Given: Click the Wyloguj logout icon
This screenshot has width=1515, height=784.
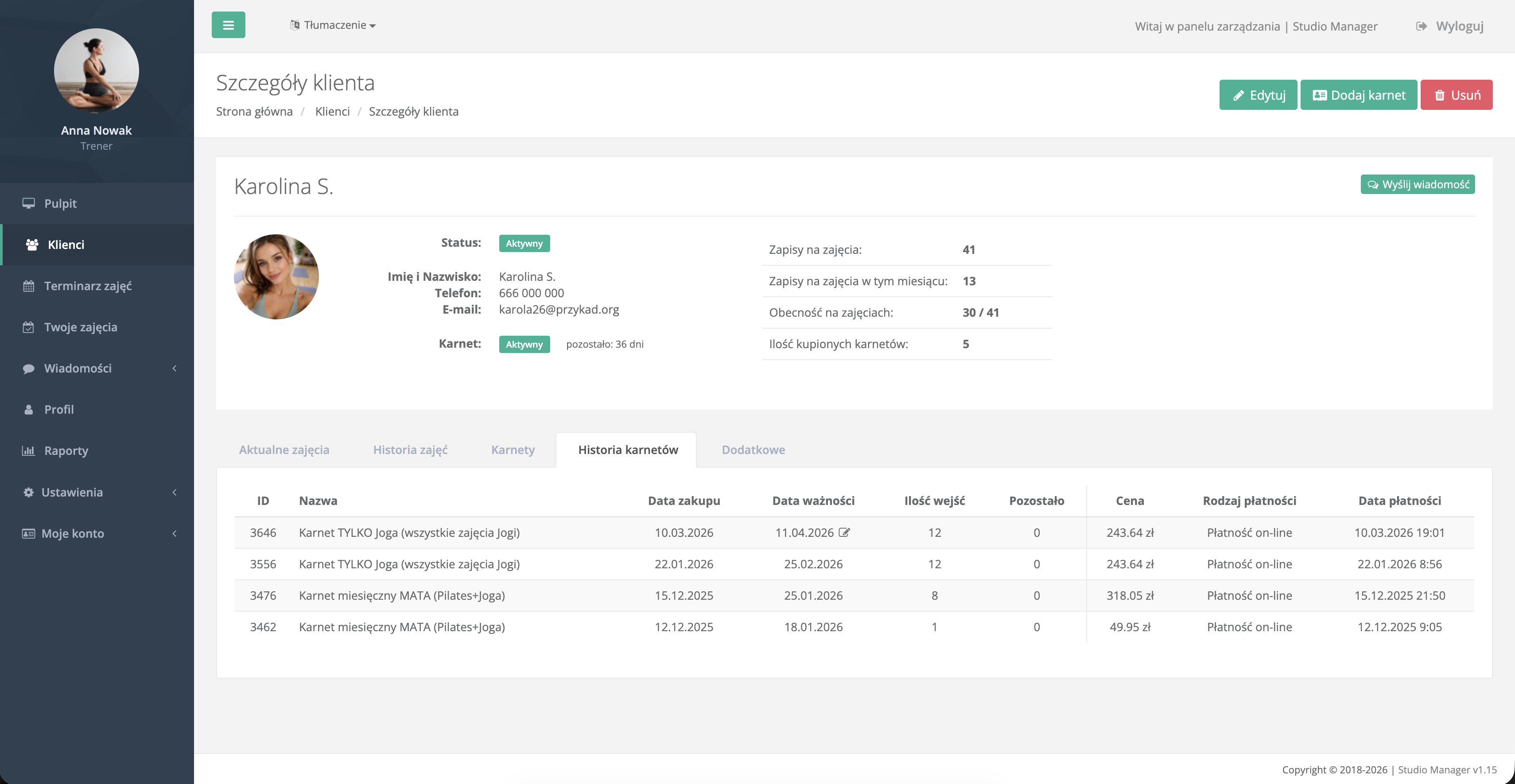Looking at the screenshot, I should click(1421, 26).
